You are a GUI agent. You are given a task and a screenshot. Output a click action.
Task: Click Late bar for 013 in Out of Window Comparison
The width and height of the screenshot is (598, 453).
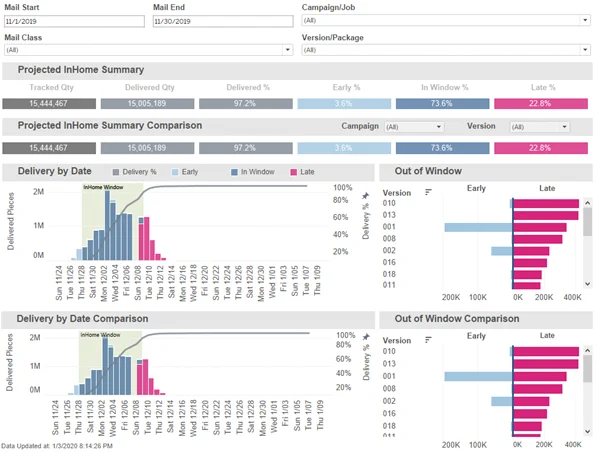coord(546,364)
